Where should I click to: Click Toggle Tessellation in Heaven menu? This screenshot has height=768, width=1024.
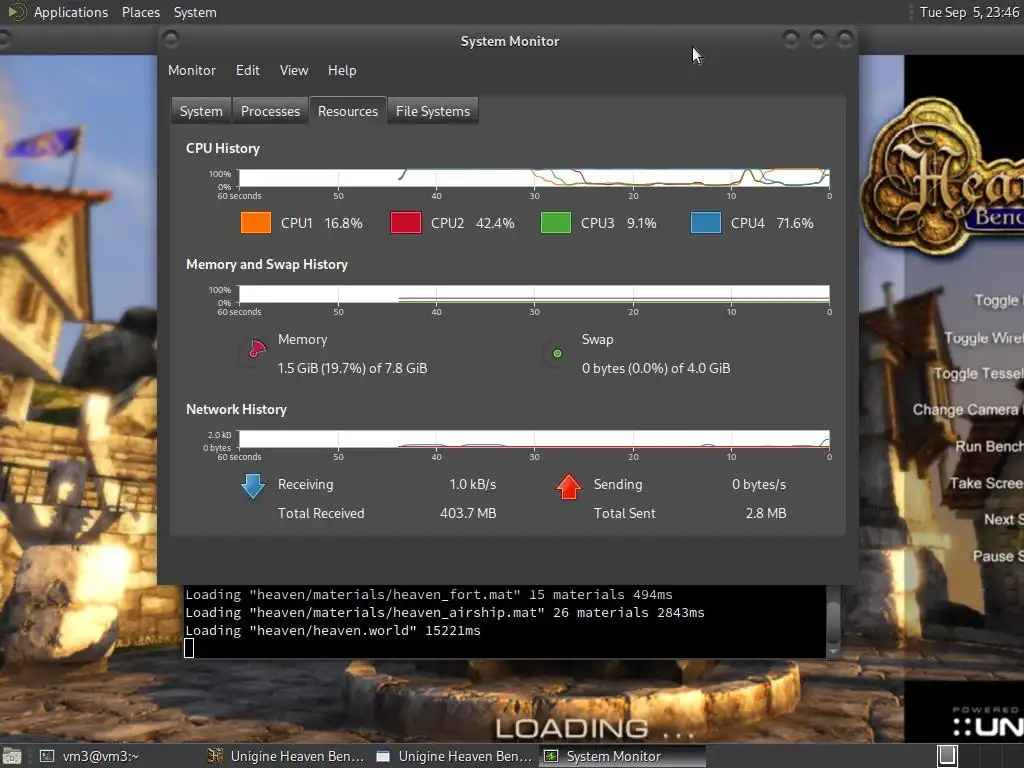978,374
